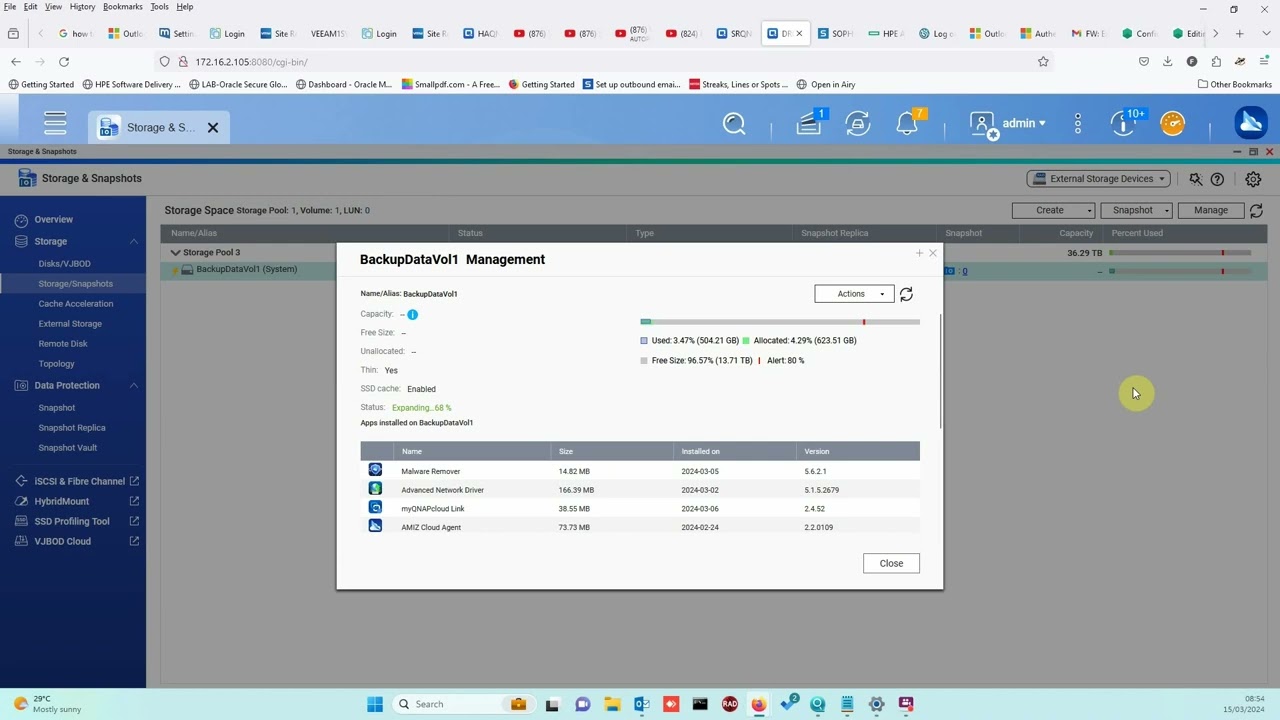
Task: Open the myQNAPcloud cloud icon
Action: (x=1250, y=123)
